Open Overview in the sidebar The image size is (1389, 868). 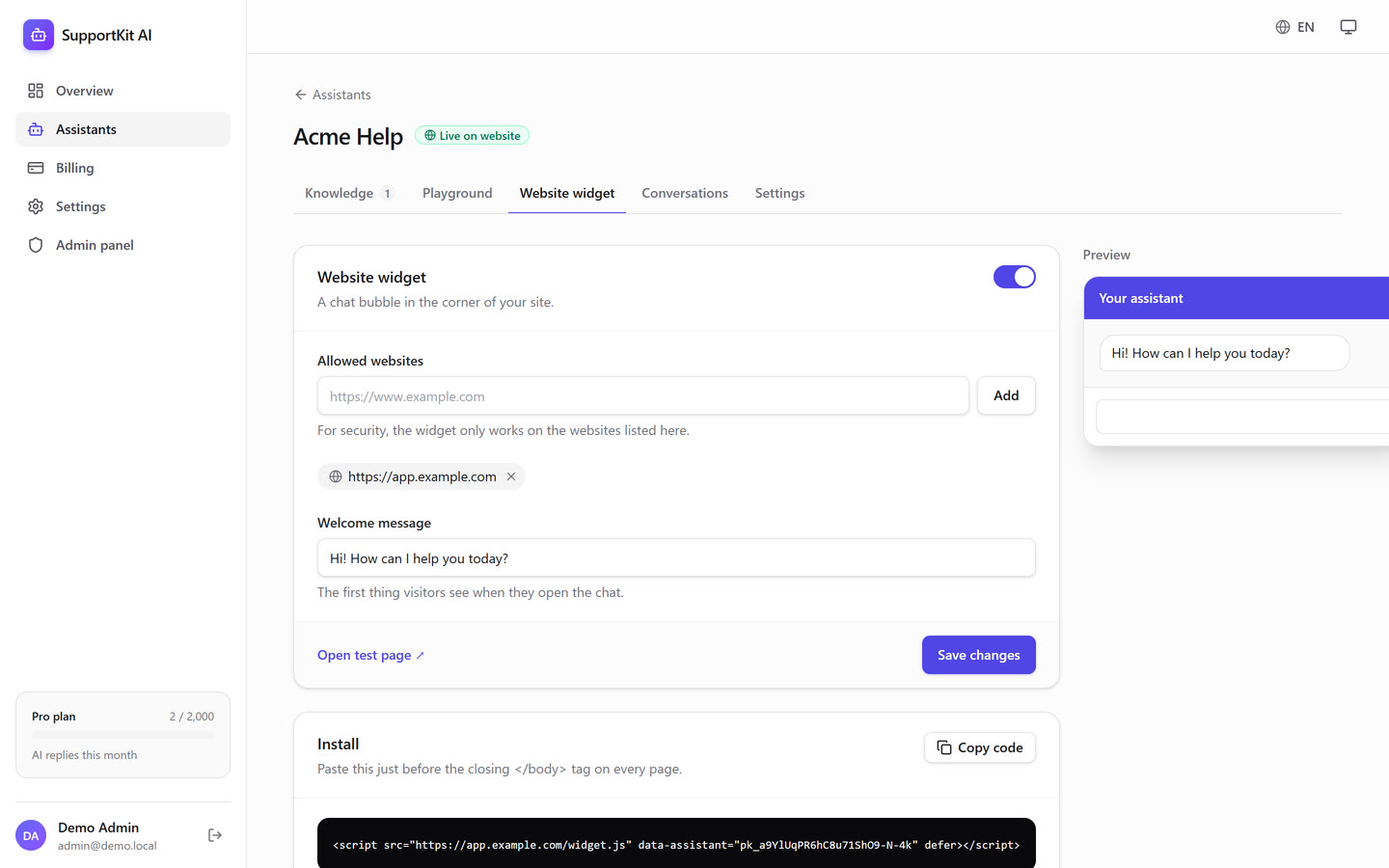tap(123, 91)
